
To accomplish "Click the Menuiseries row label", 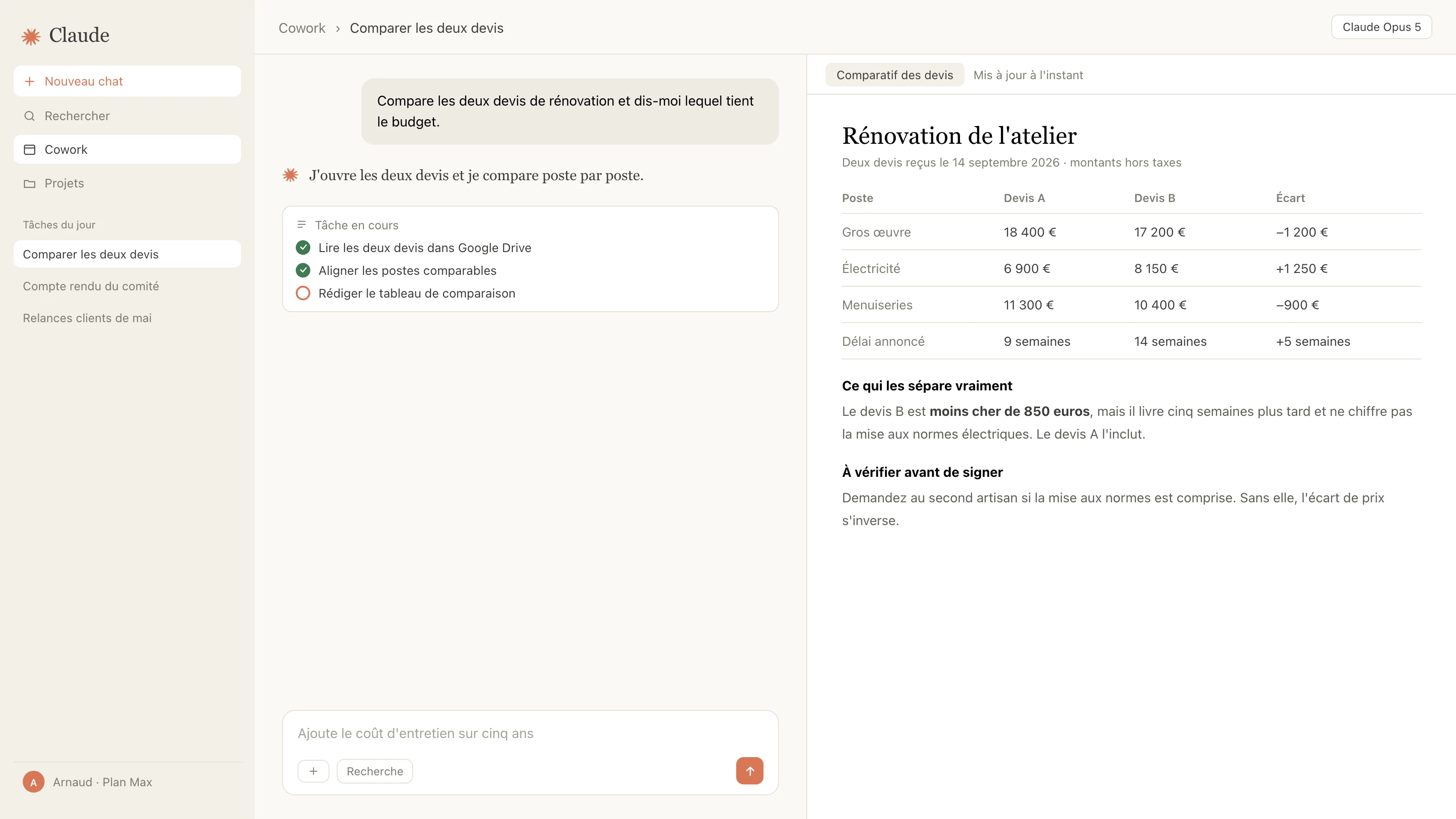I will tap(877, 305).
